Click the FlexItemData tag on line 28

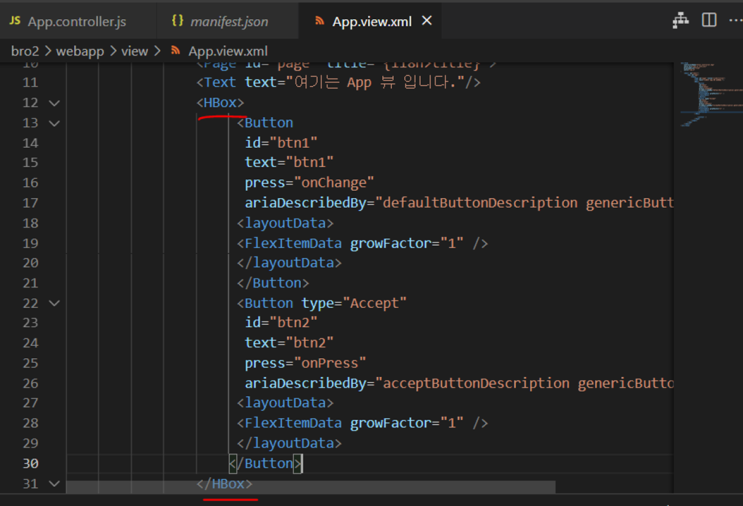[x=362, y=423]
